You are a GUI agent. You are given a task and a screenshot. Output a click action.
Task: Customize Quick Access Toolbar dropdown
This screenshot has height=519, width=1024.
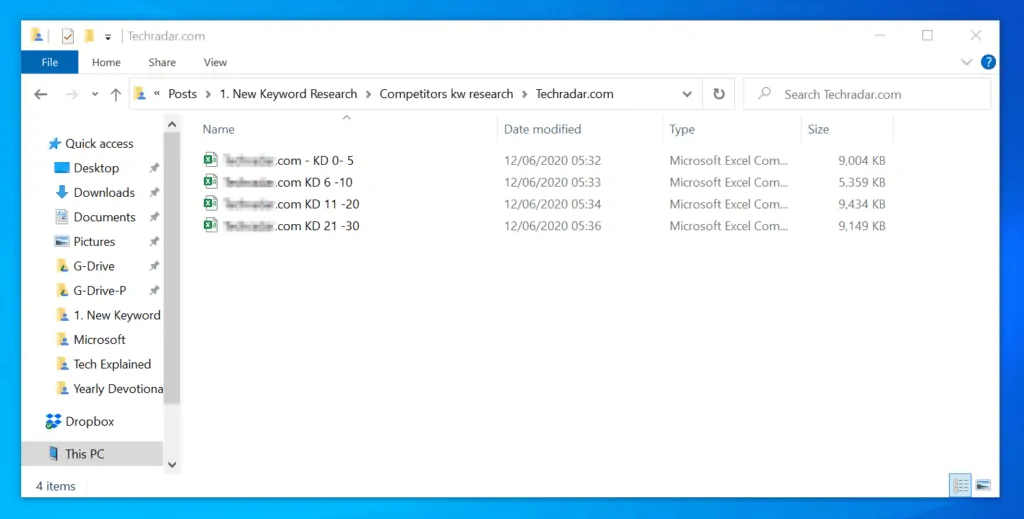[108, 36]
